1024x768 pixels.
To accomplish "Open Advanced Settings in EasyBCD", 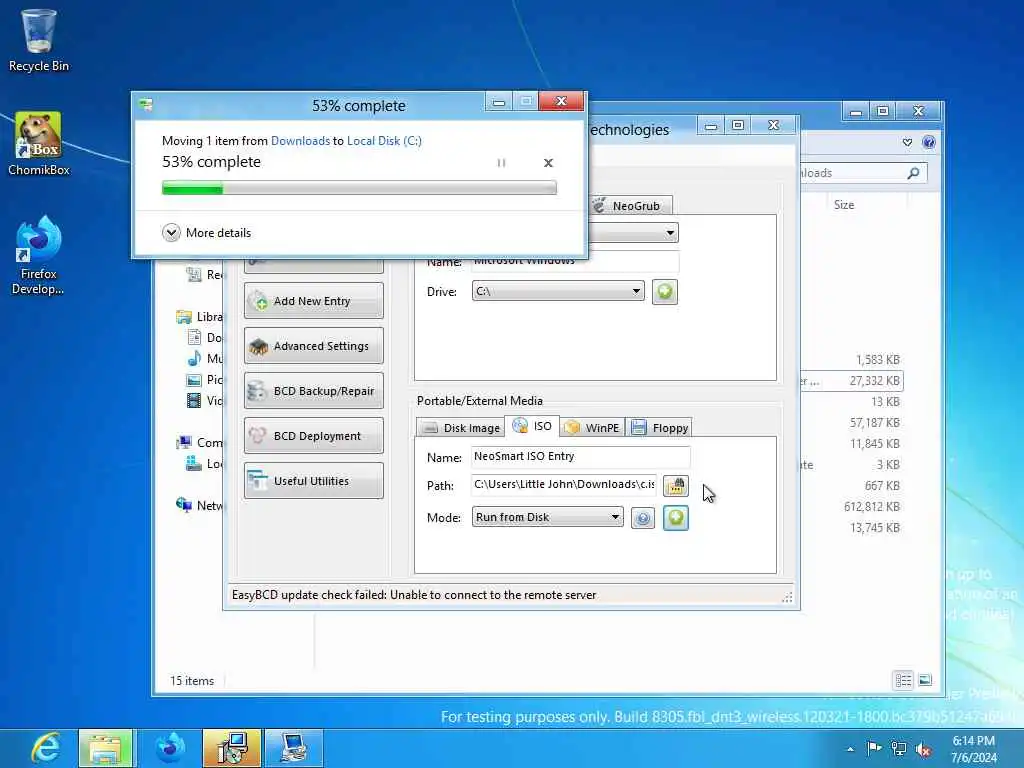I will [313, 345].
